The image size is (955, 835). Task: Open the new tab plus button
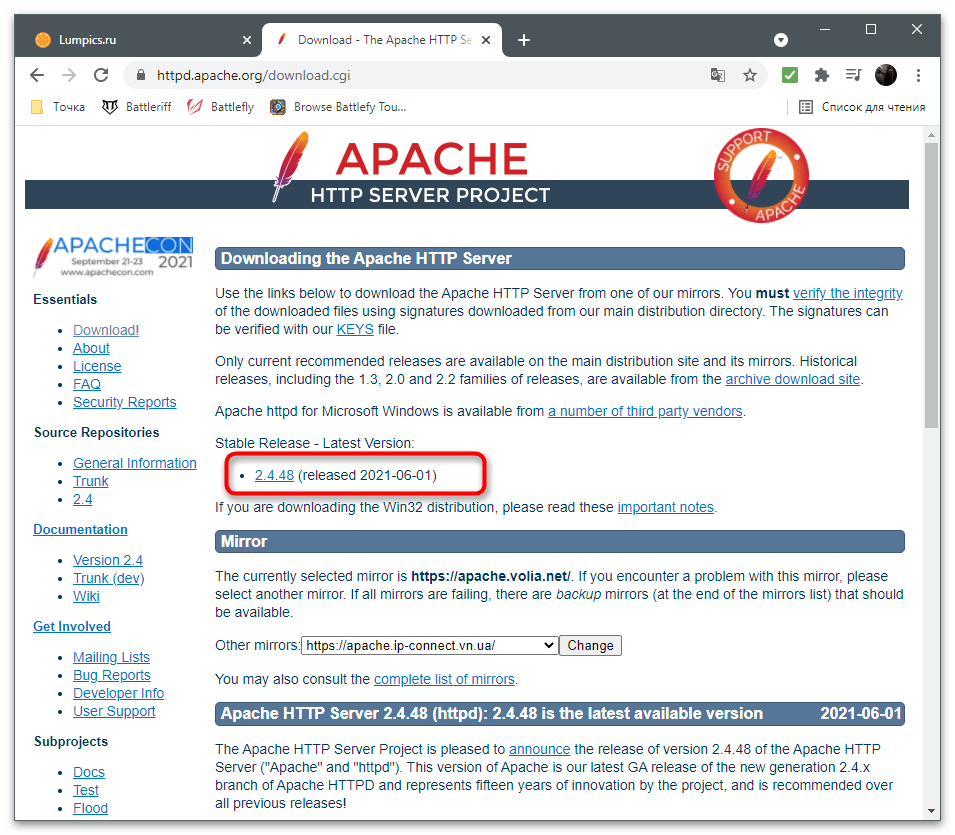[524, 40]
